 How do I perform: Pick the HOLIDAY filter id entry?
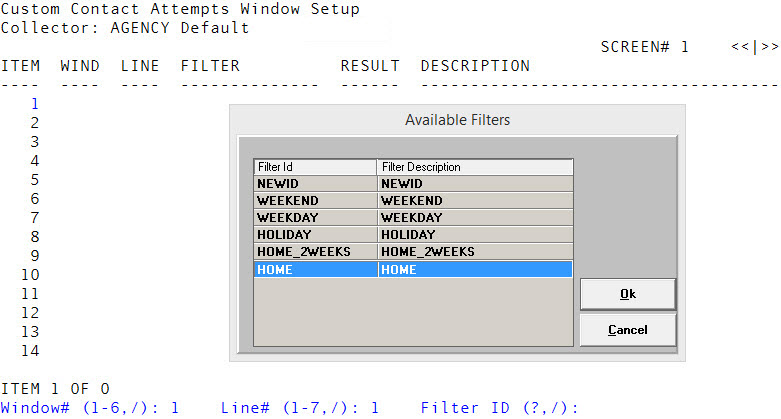click(315, 235)
